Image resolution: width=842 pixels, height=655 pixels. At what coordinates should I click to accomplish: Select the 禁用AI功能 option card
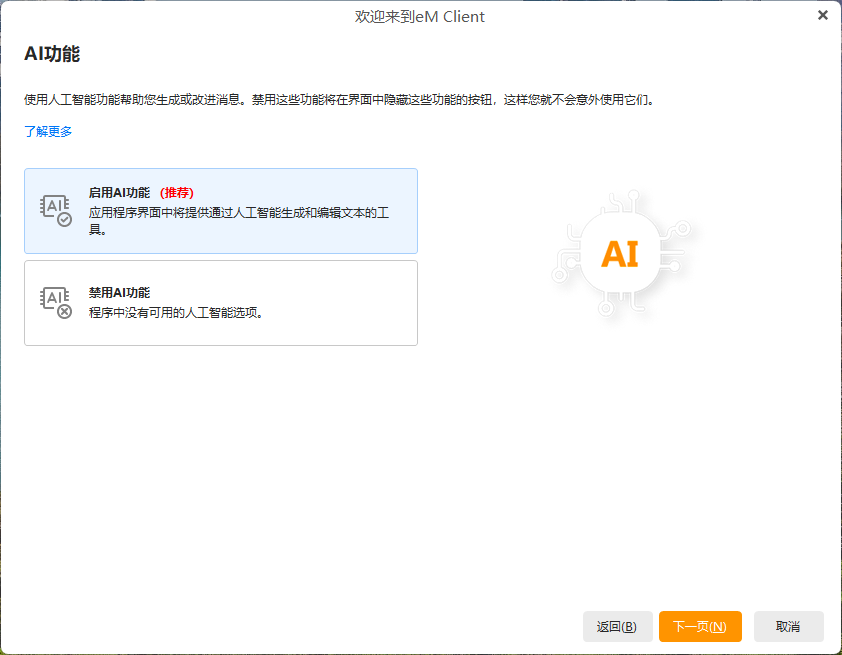221,303
